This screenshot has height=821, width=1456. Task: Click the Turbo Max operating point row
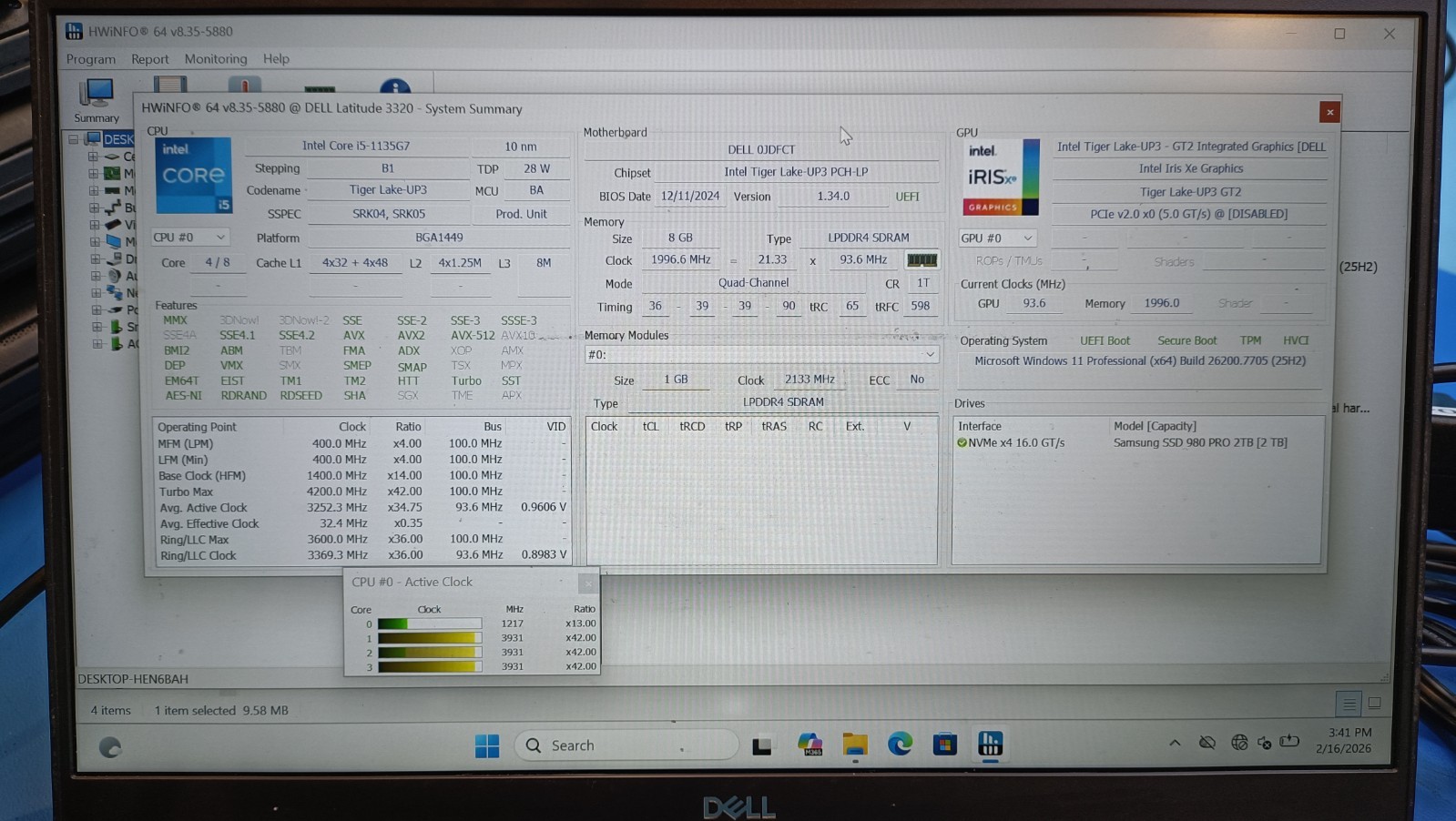pos(361,492)
